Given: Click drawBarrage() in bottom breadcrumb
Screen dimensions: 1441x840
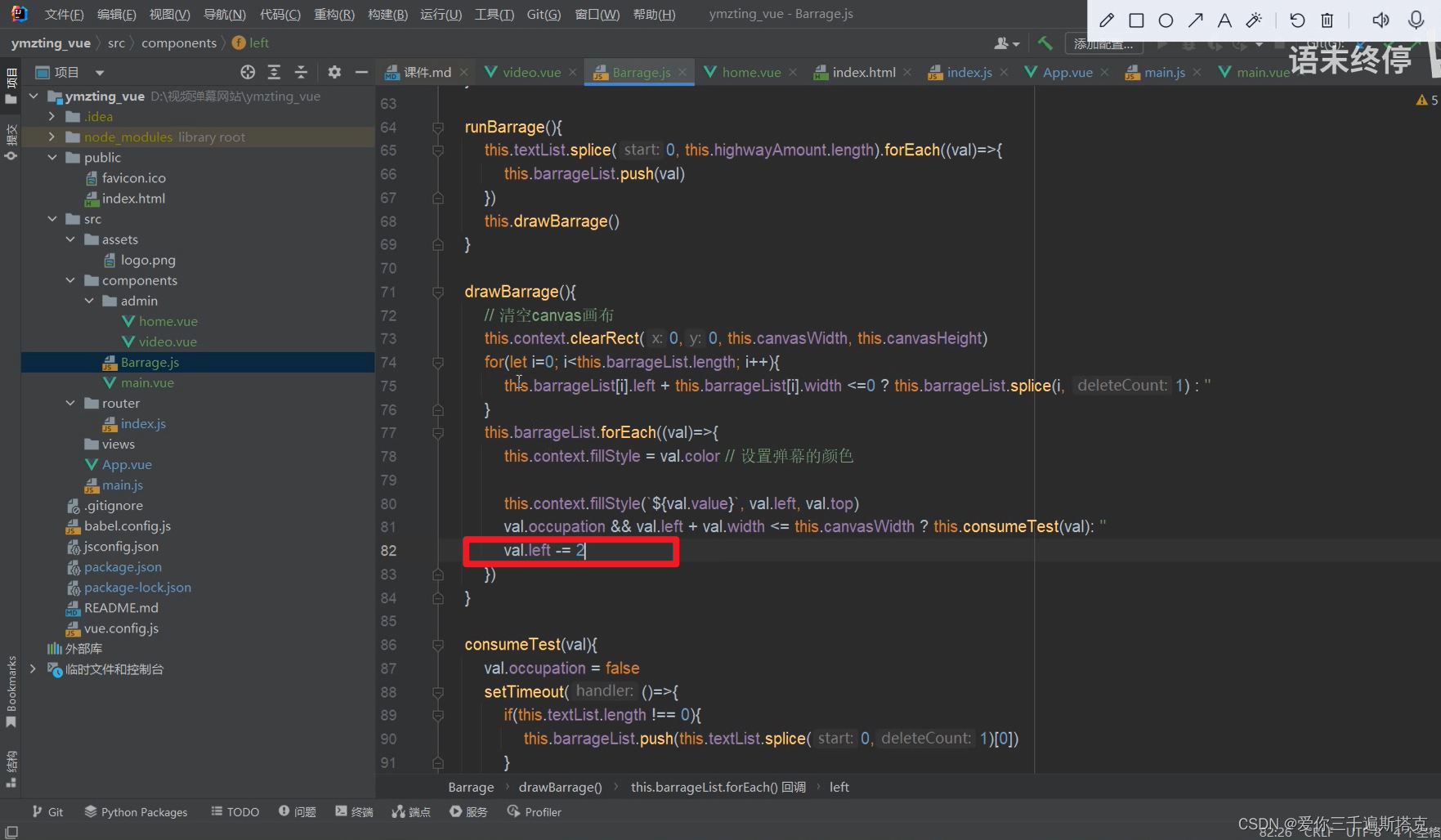Looking at the screenshot, I should 560,787.
